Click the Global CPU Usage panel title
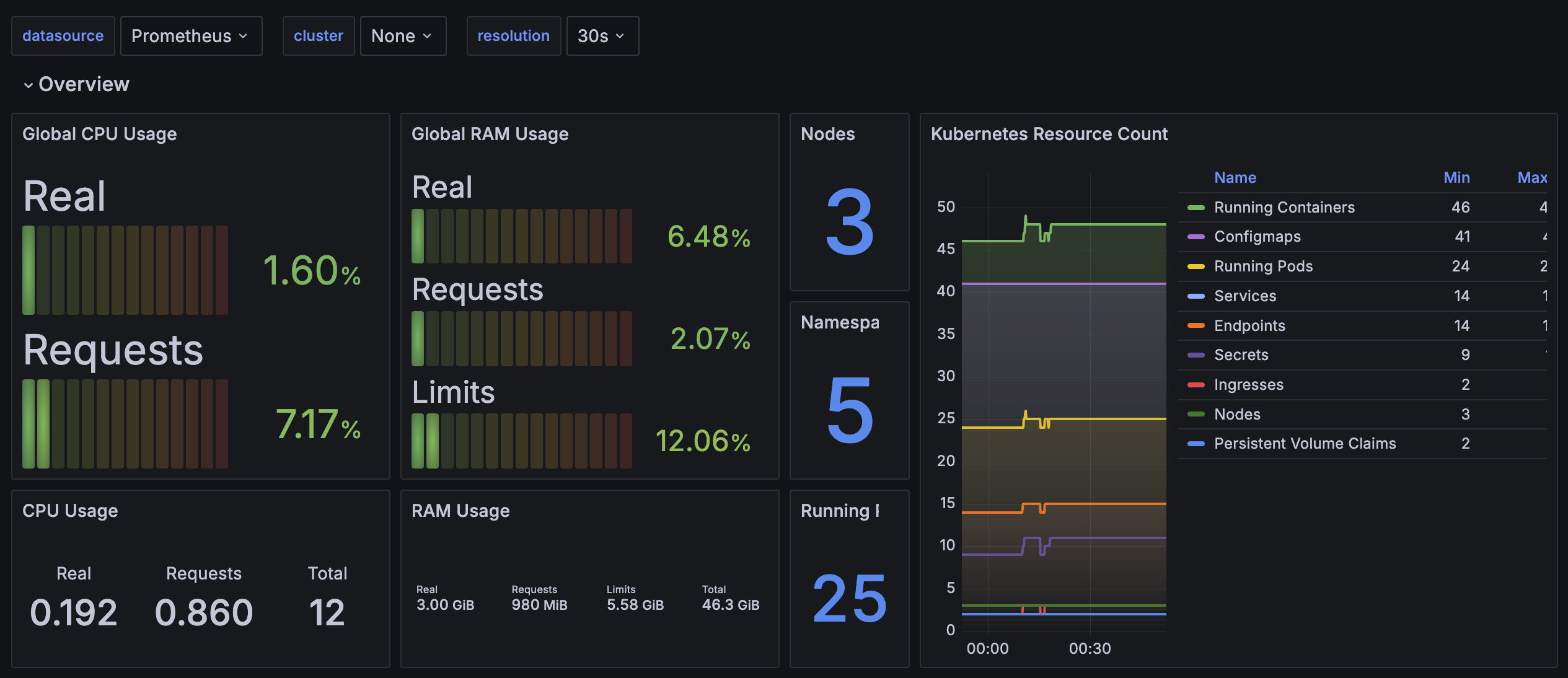The height and width of the screenshot is (678, 1568). click(99, 134)
